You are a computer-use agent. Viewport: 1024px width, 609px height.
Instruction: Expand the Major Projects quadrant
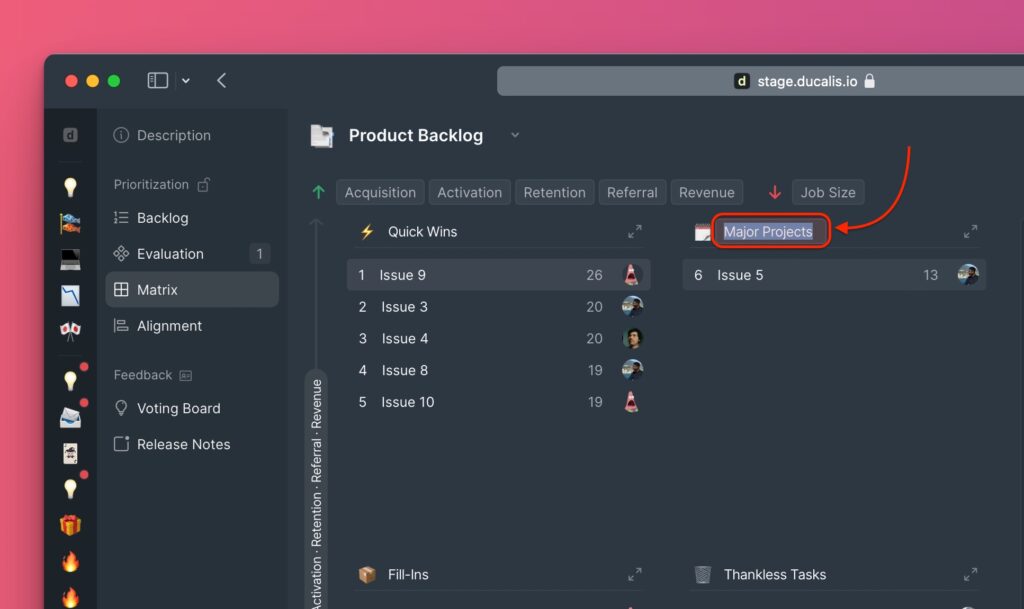tap(970, 232)
